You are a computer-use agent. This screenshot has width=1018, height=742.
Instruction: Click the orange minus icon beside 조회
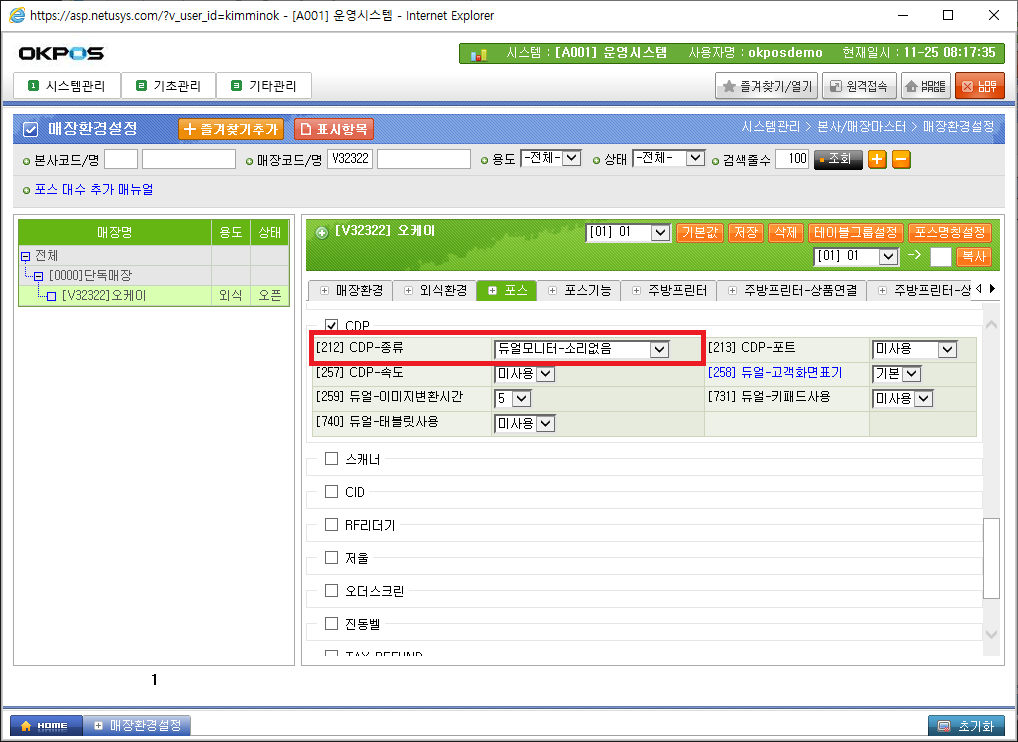point(901,159)
